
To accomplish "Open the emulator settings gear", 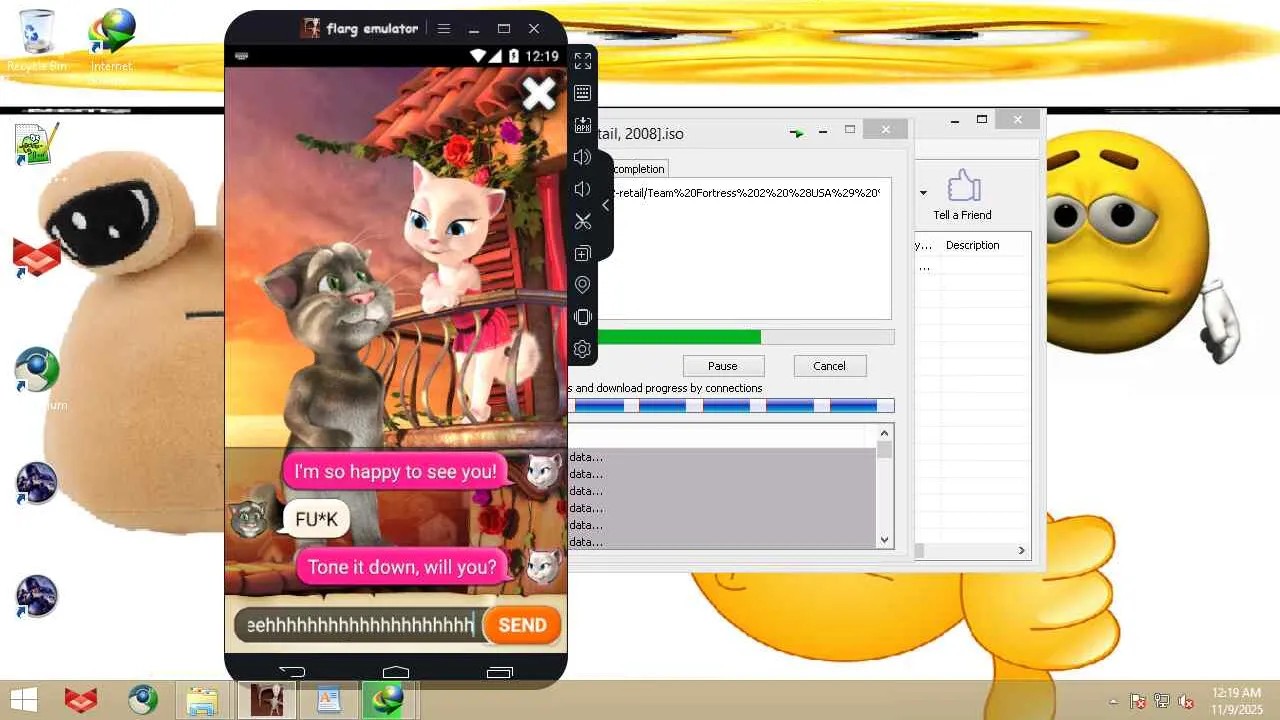I will (x=583, y=349).
